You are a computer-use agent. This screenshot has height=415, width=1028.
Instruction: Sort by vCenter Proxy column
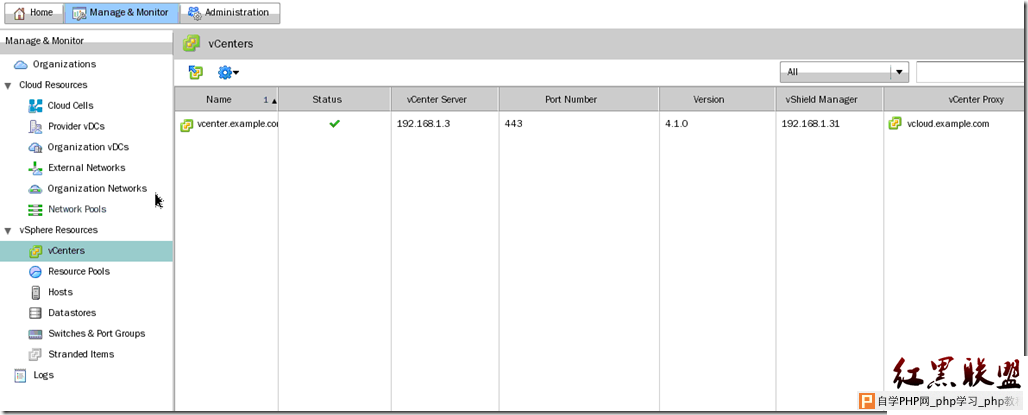[955, 100]
